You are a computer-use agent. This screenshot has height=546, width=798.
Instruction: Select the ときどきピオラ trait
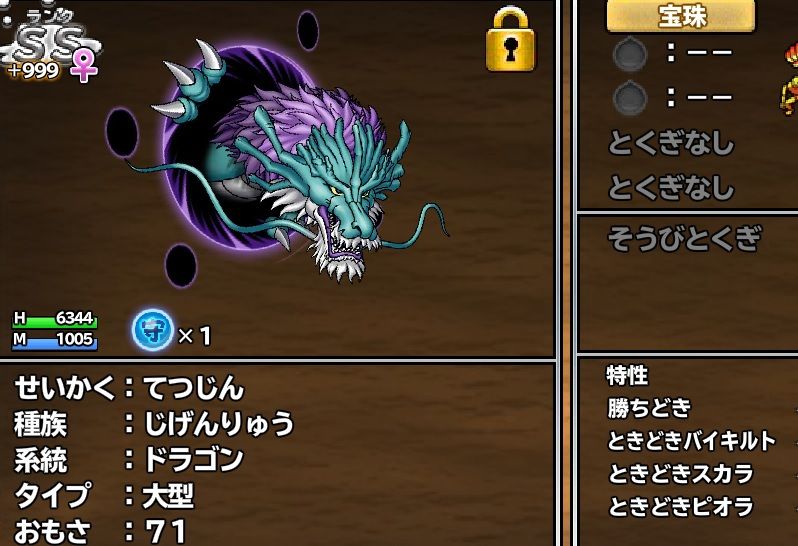click(680, 507)
